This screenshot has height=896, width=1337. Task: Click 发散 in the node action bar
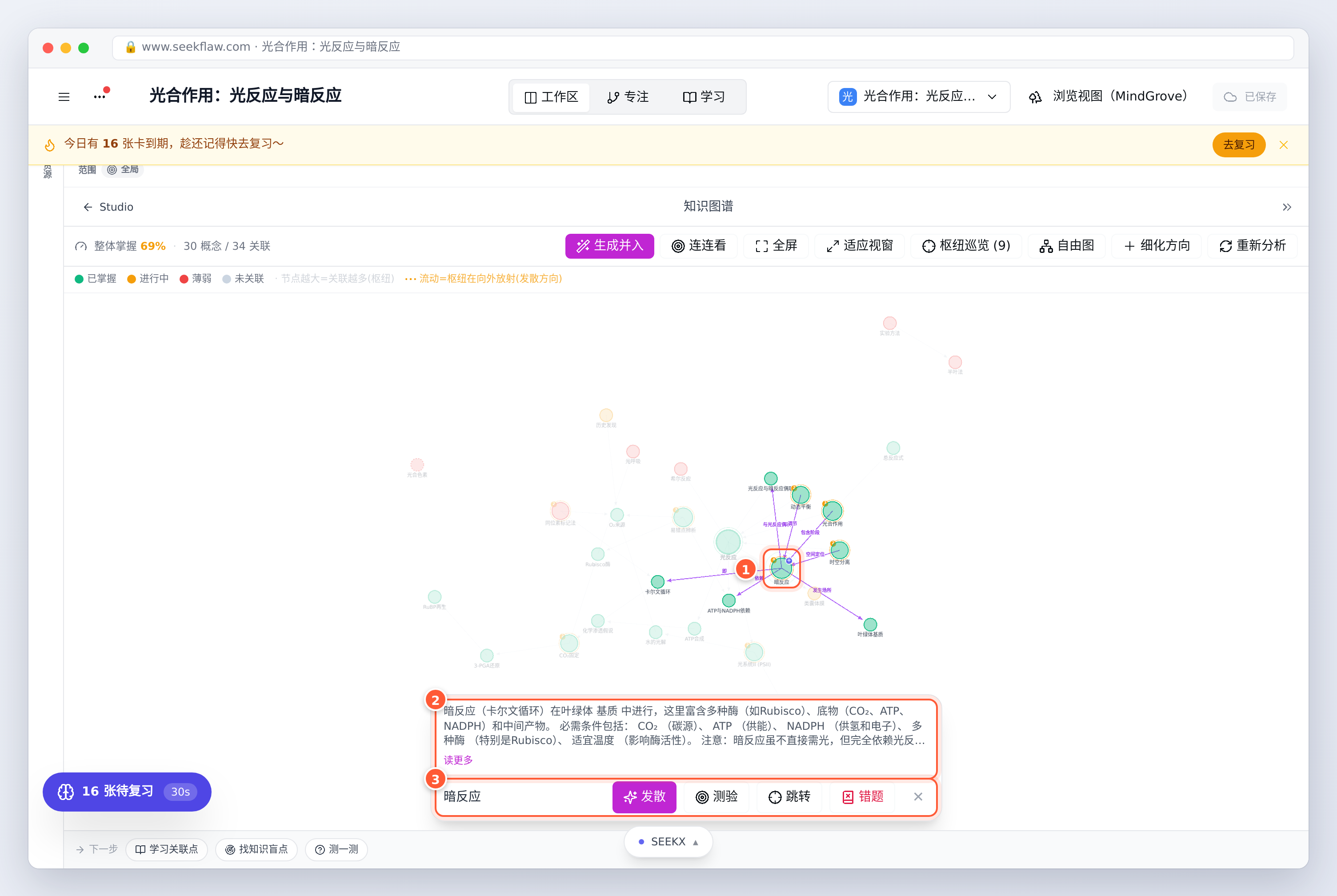(644, 797)
